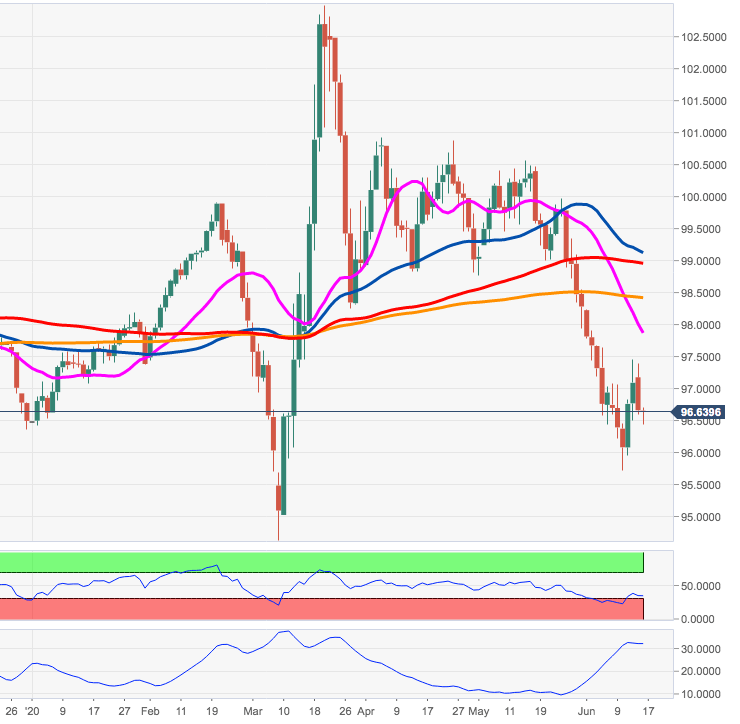Select the tallest green candle near 102.5 peak
The width and height of the screenshot is (740, 724).
[319, 80]
